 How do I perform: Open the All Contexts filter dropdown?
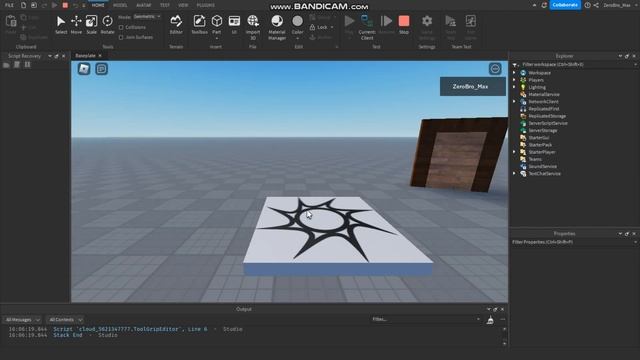(65, 320)
